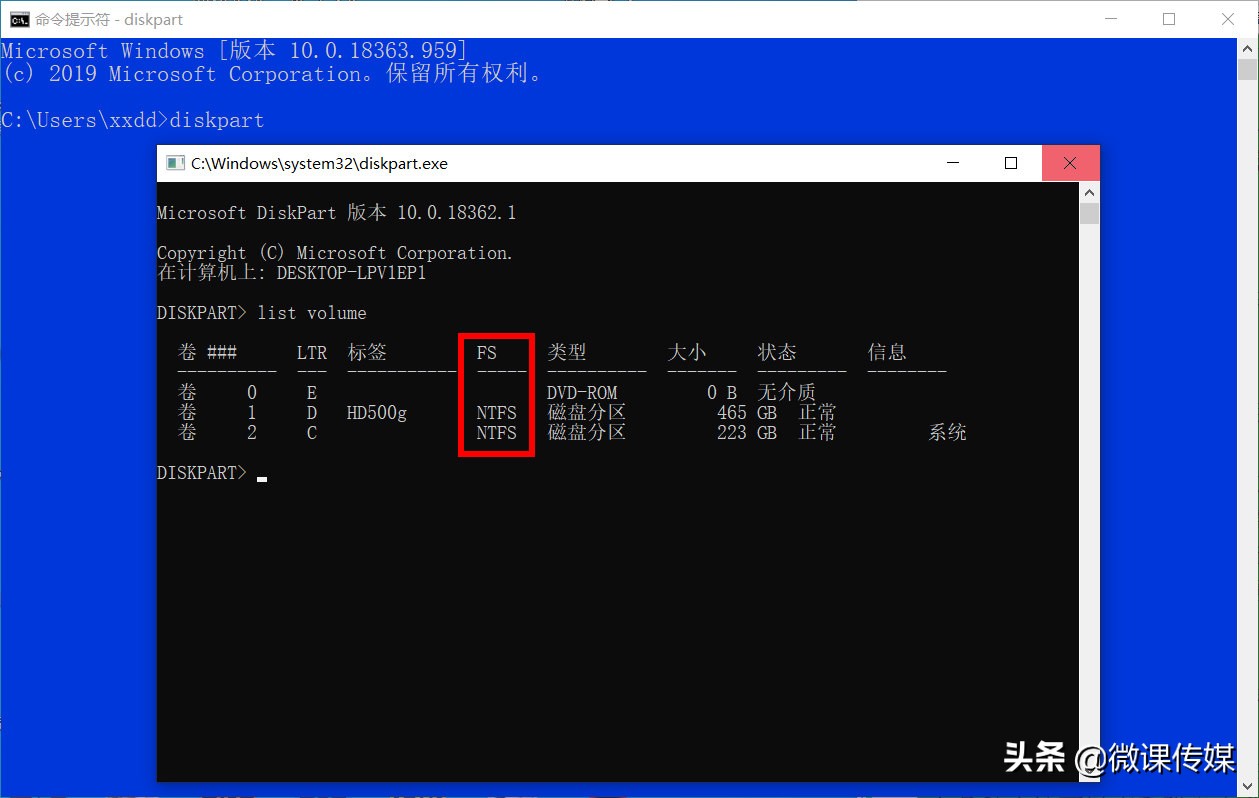
Task: Click the 'LTR' column header
Action: 312,353
